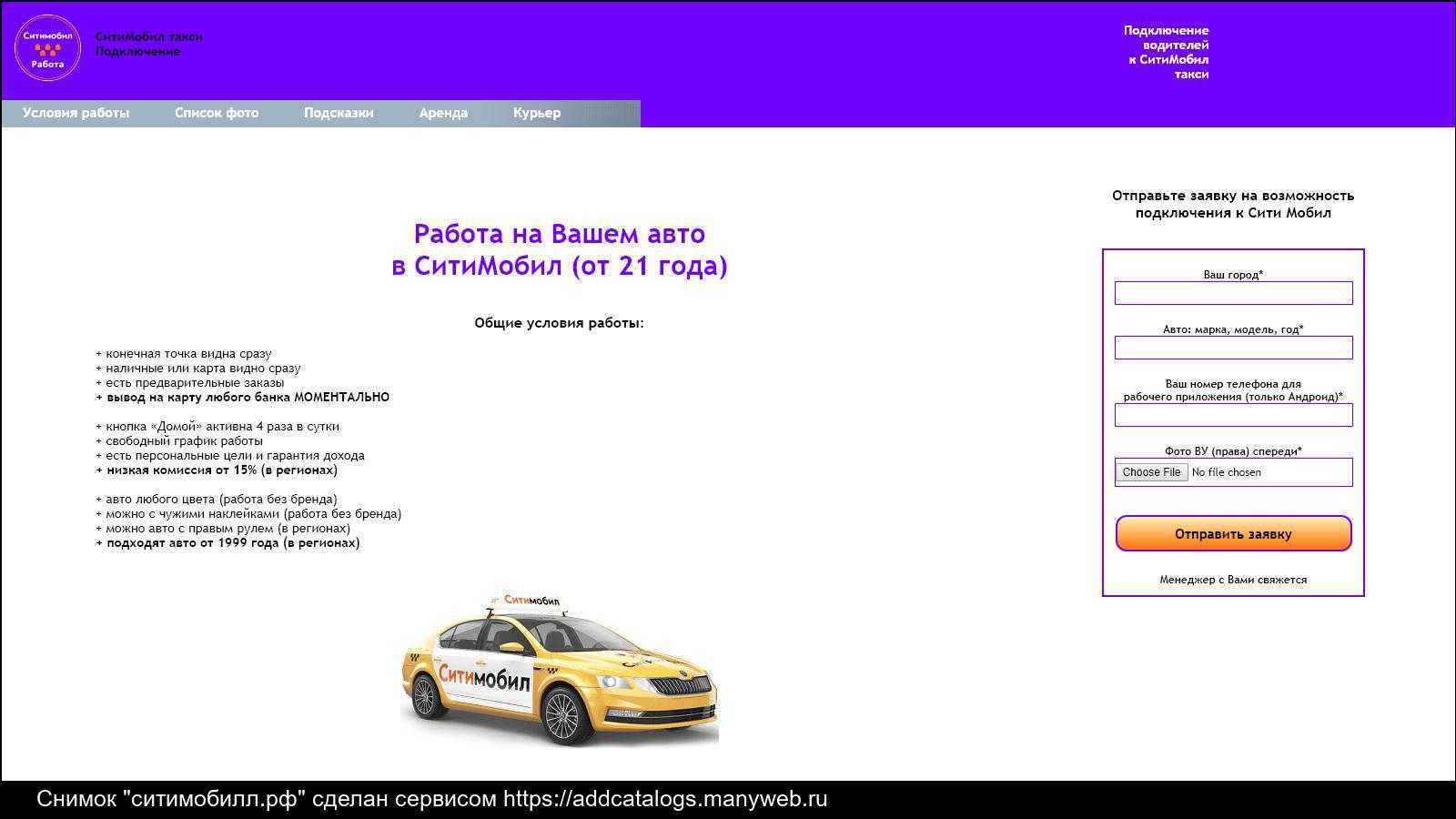Select the 'Аренда' menu item
The width and height of the screenshot is (1456, 819).
tap(443, 113)
